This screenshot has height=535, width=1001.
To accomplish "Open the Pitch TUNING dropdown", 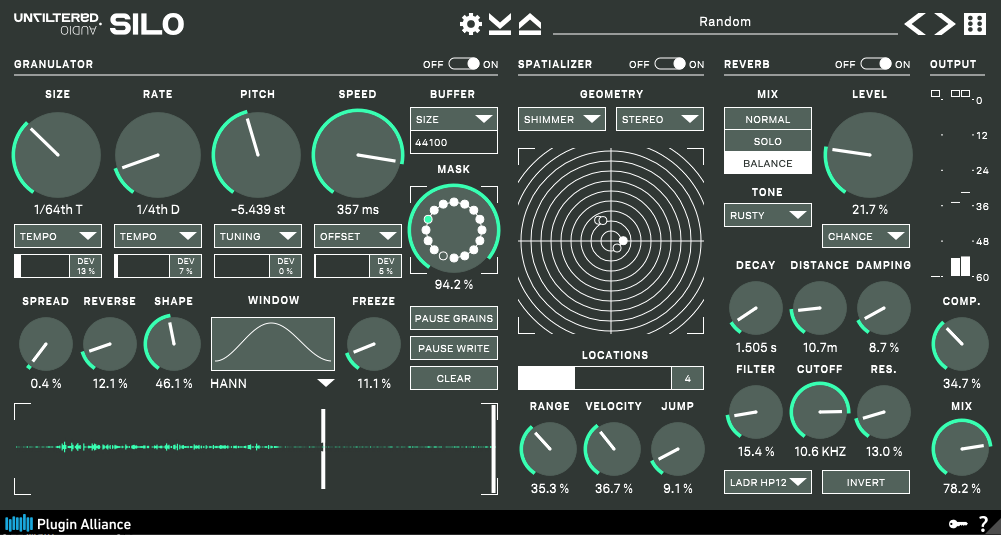I will [x=258, y=236].
